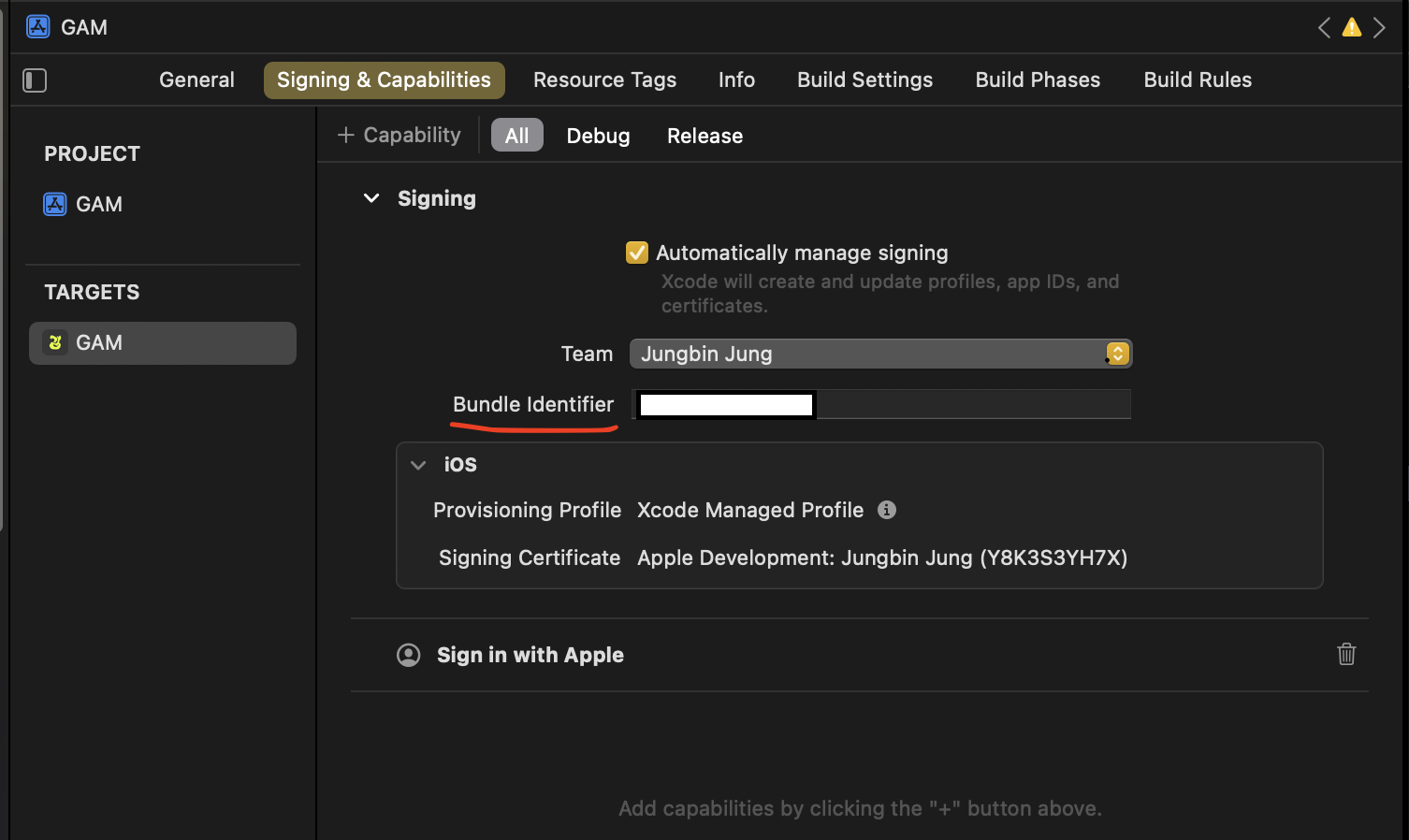1409x840 pixels.
Task: Go to the next issue with the right chevron
Action: [x=1379, y=27]
